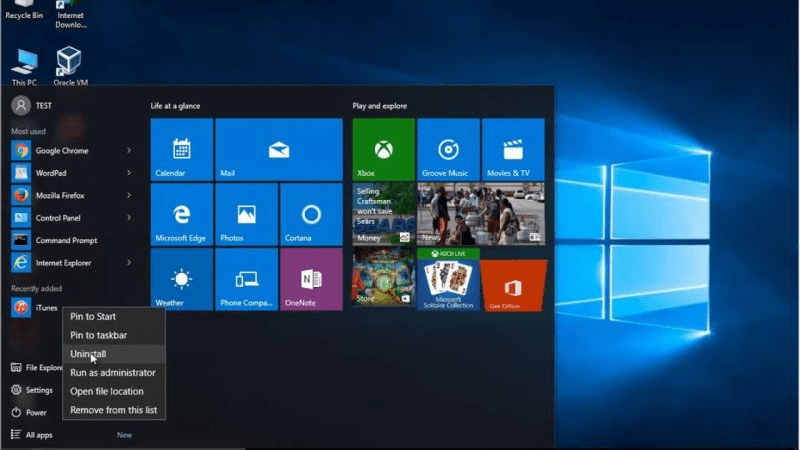This screenshot has height=450, width=800.
Task: Launch the OneNote tile
Action: coord(311,279)
